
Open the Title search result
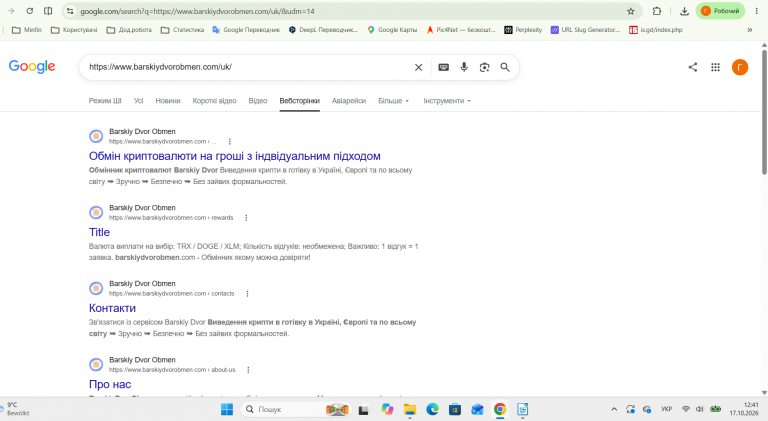(99, 232)
